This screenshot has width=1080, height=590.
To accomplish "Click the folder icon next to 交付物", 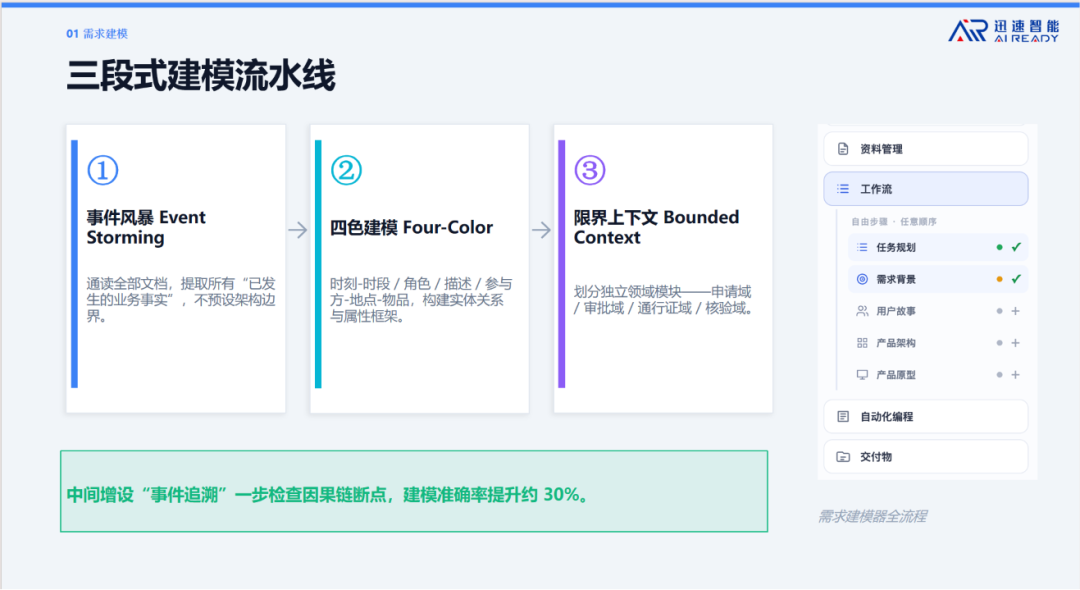I will tap(842, 456).
